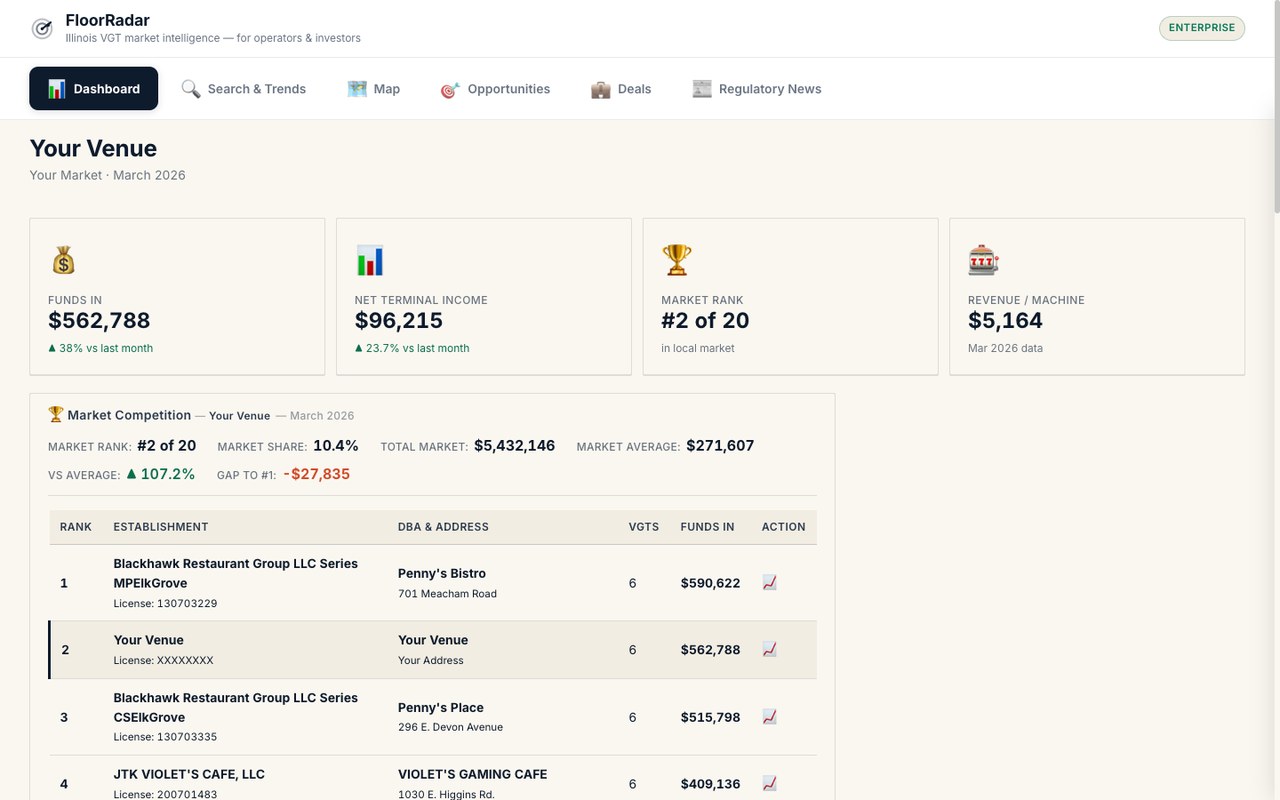Click the Net Terminal Income value $96,215
Viewport: 1280px width, 800px height.
[399, 321]
